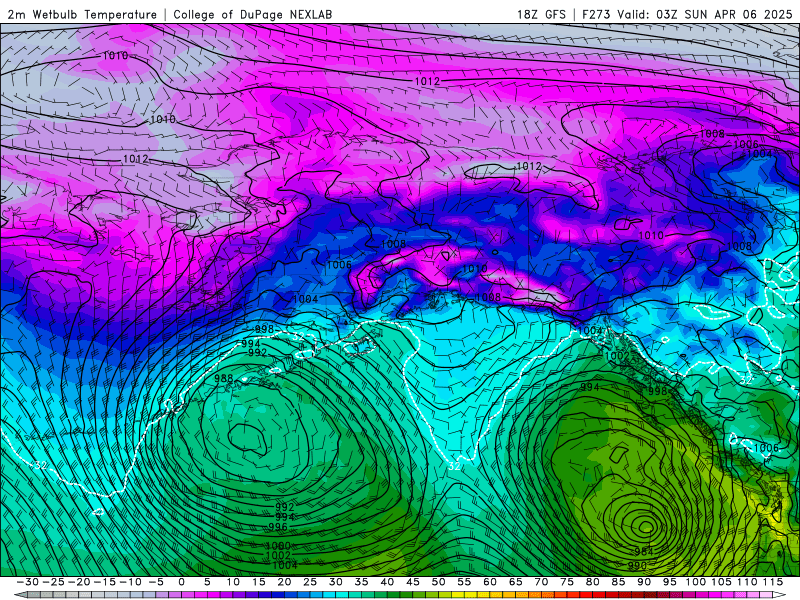Click the 35 value on the color scale
The image size is (800, 600).
pos(361,582)
